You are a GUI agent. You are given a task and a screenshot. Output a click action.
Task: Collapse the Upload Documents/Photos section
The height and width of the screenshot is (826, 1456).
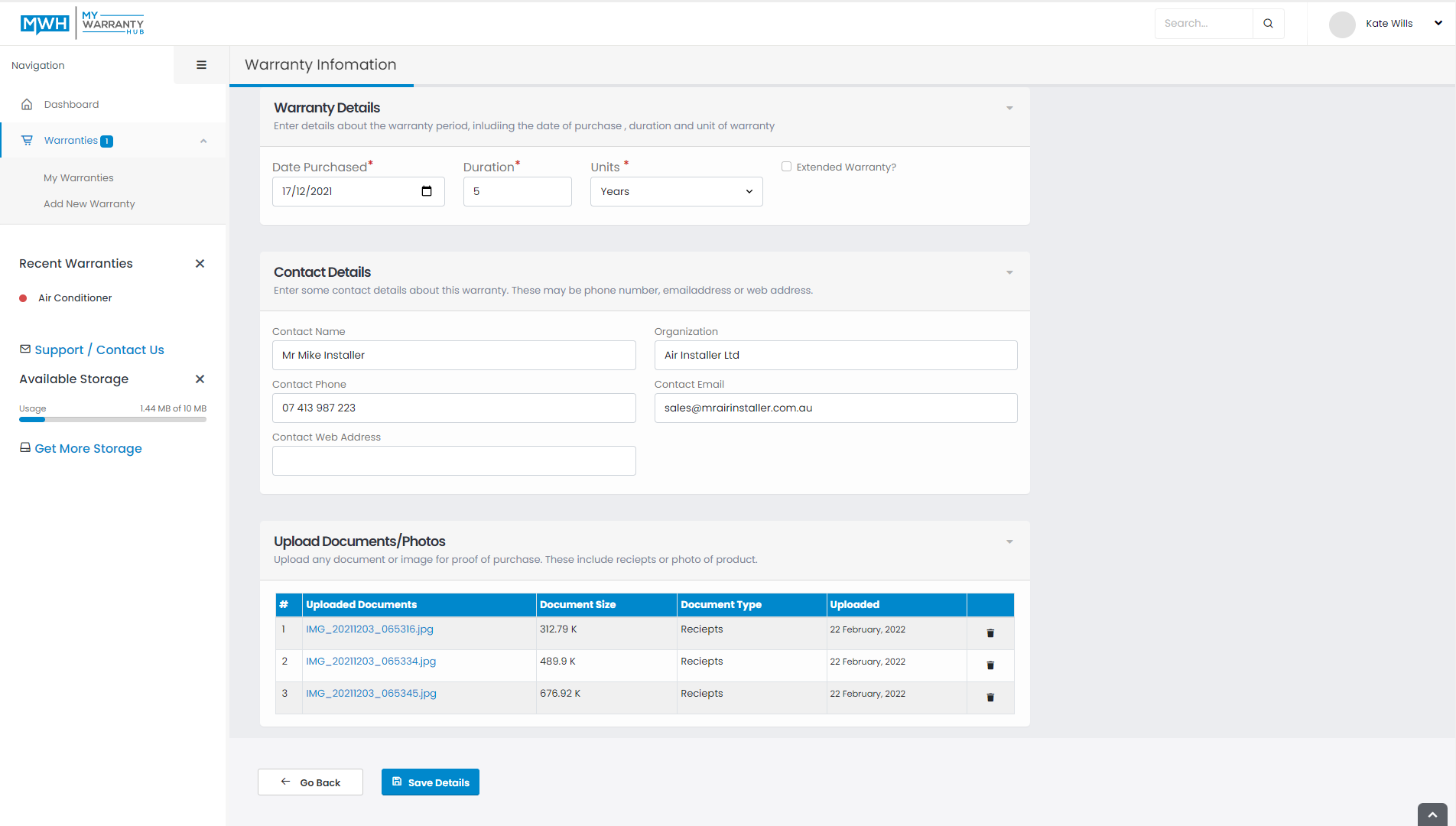click(1009, 541)
